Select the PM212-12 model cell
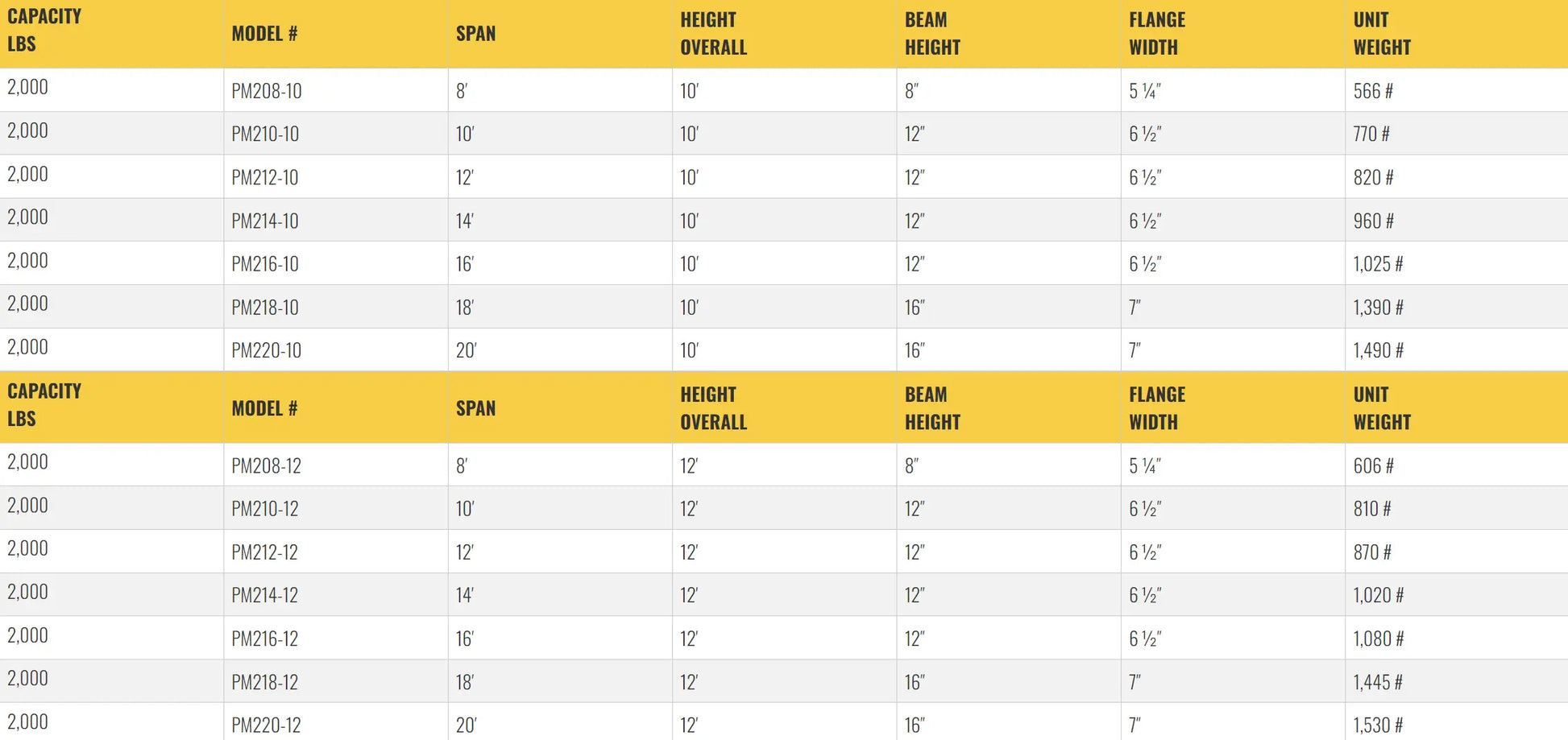The width and height of the screenshot is (1568, 740). click(x=265, y=552)
